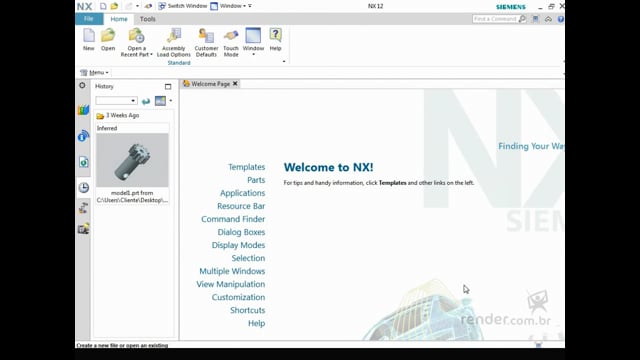Maximize the History panel with the square button
640x360 pixels.
coord(168,87)
